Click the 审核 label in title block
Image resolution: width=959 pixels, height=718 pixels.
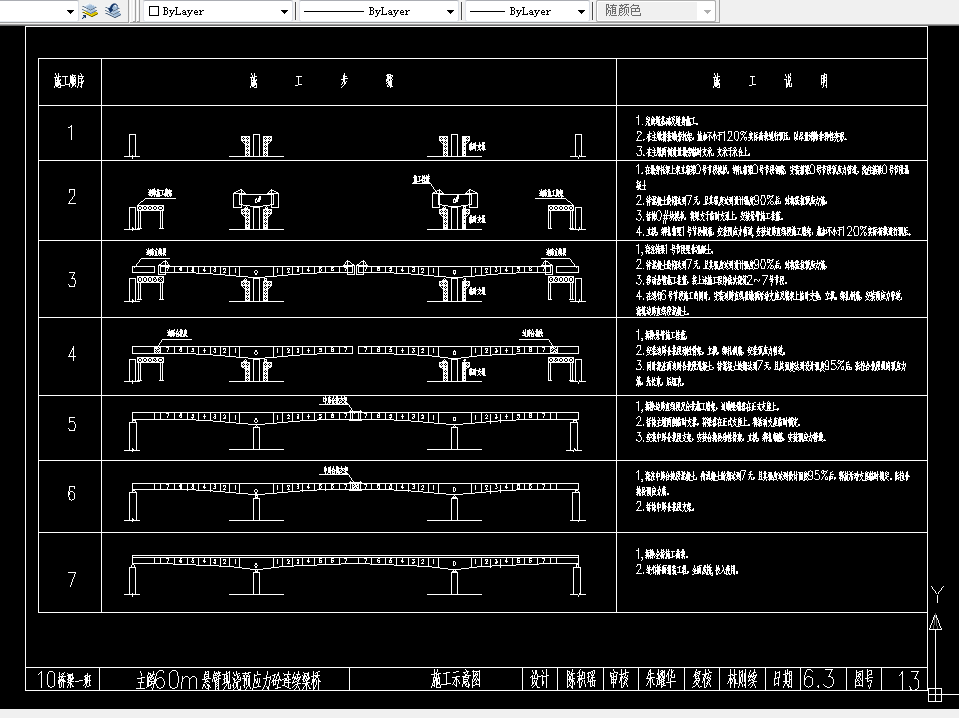tap(619, 679)
